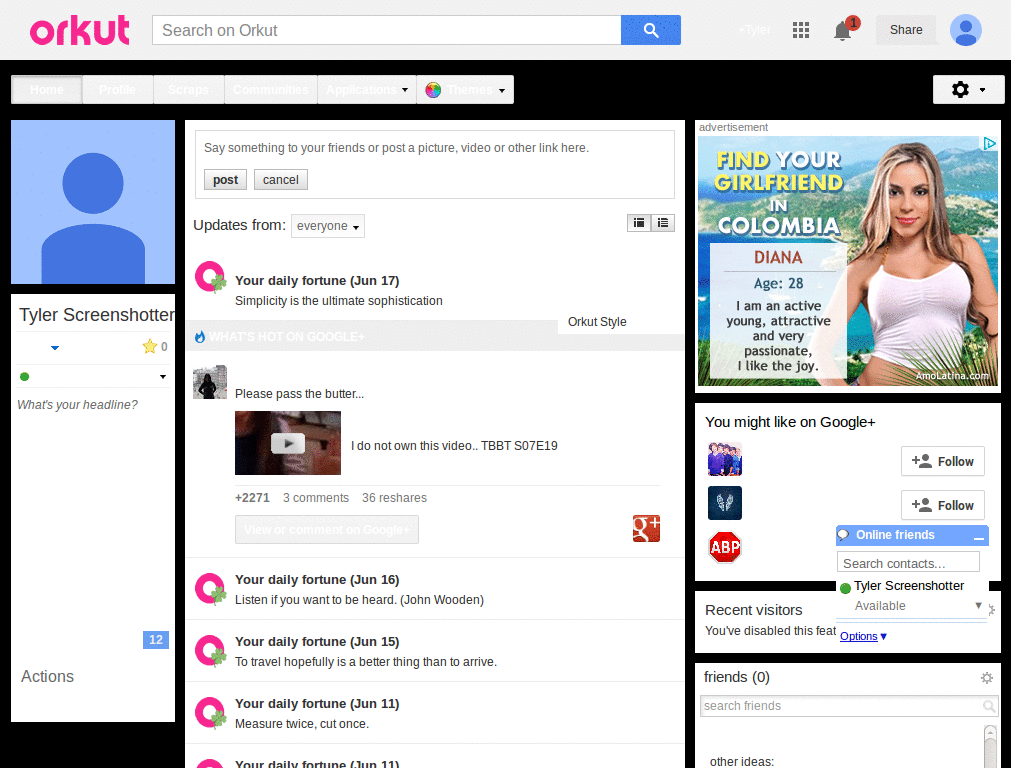1024x768 pixels.
Task: Click the Orkut Style label
Action: (597, 322)
